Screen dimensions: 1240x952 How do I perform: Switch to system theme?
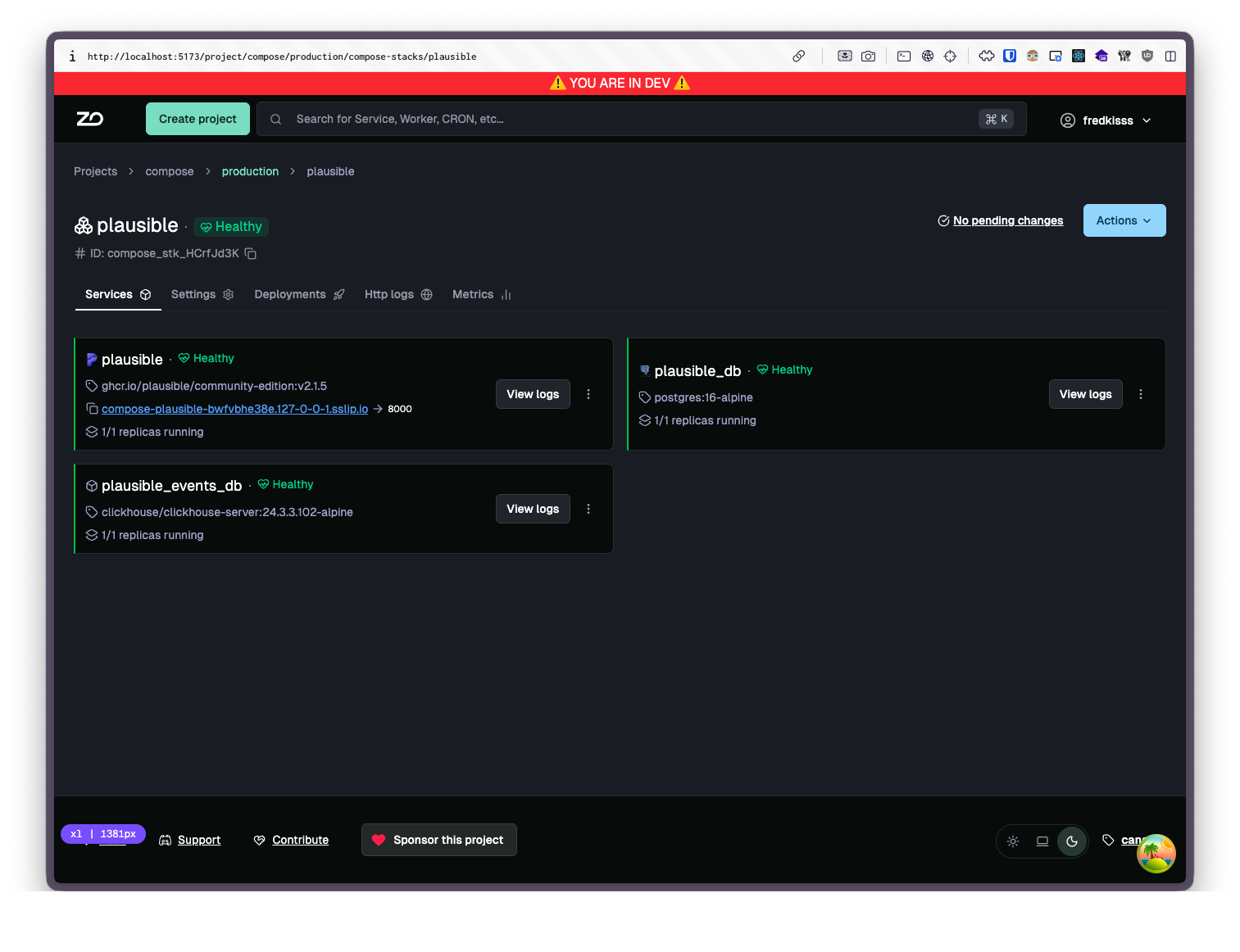[x=1042, y=841]
